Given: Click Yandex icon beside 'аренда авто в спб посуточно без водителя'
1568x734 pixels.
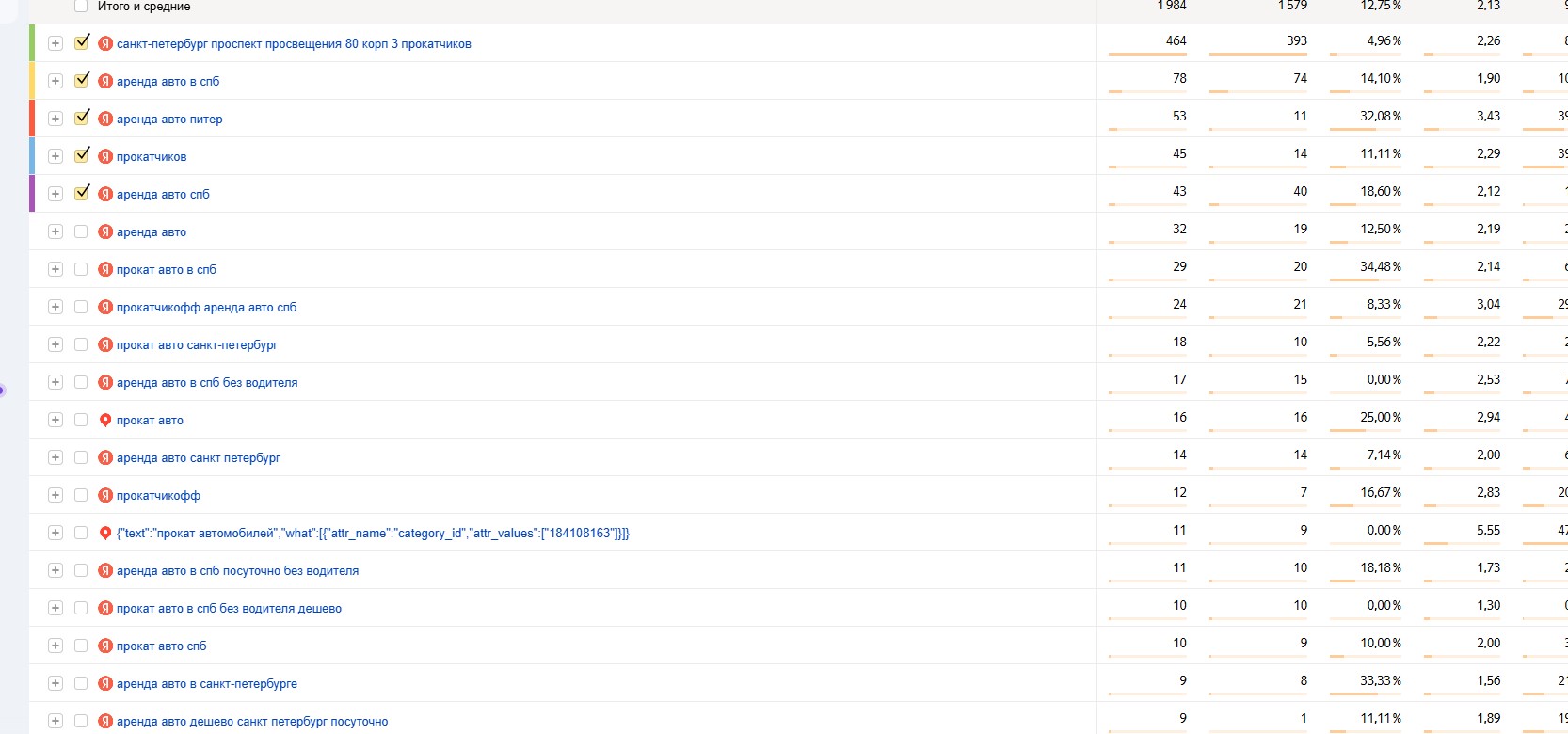Looking at the screenshot, I should 105,570.
